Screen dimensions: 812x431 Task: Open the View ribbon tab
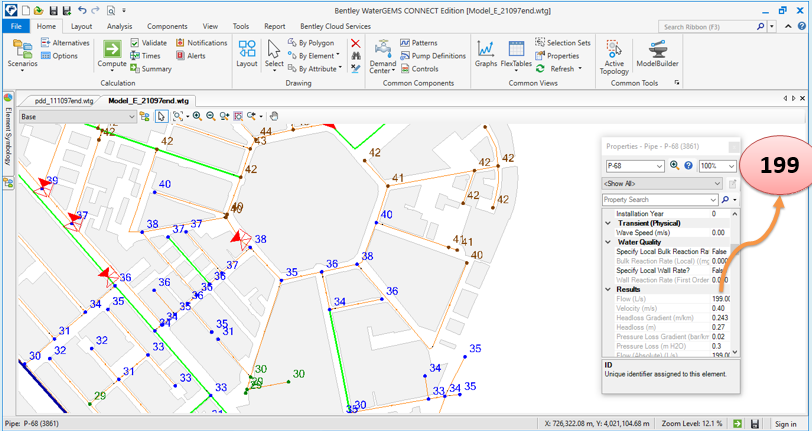tap(210, 26)
